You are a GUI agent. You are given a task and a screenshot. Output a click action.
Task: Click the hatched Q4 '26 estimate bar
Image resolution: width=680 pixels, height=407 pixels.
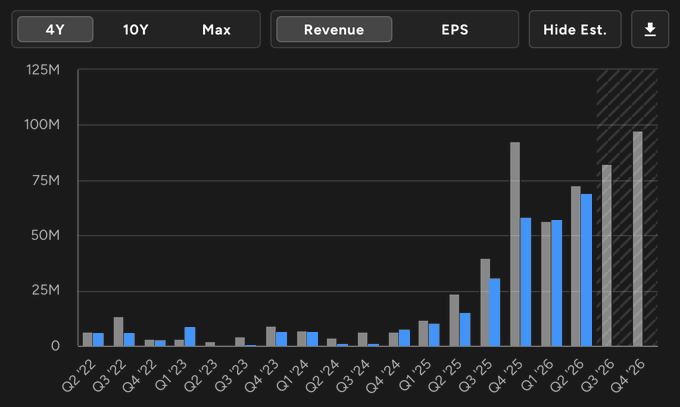point(638,239)
